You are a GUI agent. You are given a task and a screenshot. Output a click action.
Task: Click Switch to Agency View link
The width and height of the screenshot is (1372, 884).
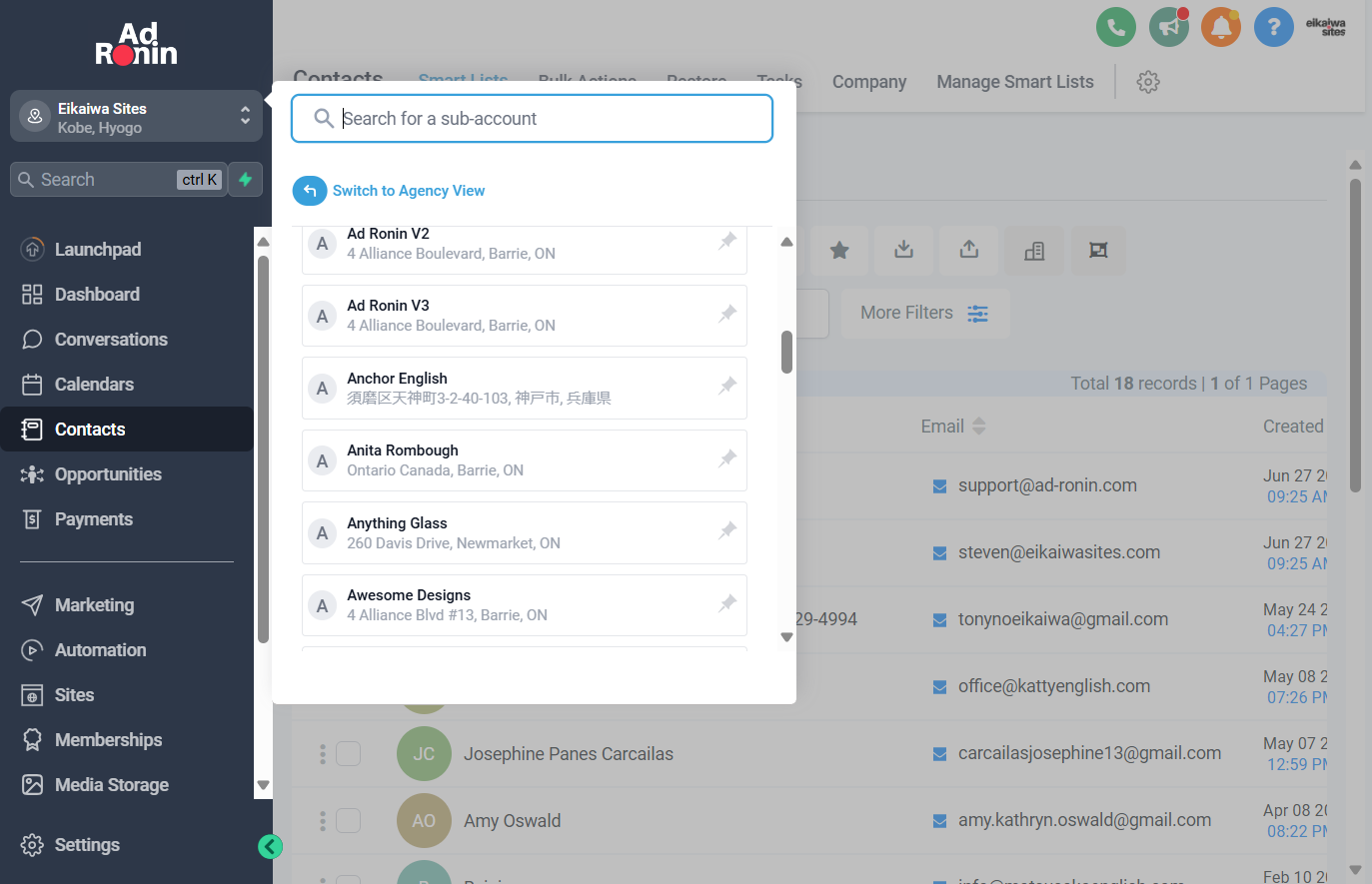pos(409,191)
